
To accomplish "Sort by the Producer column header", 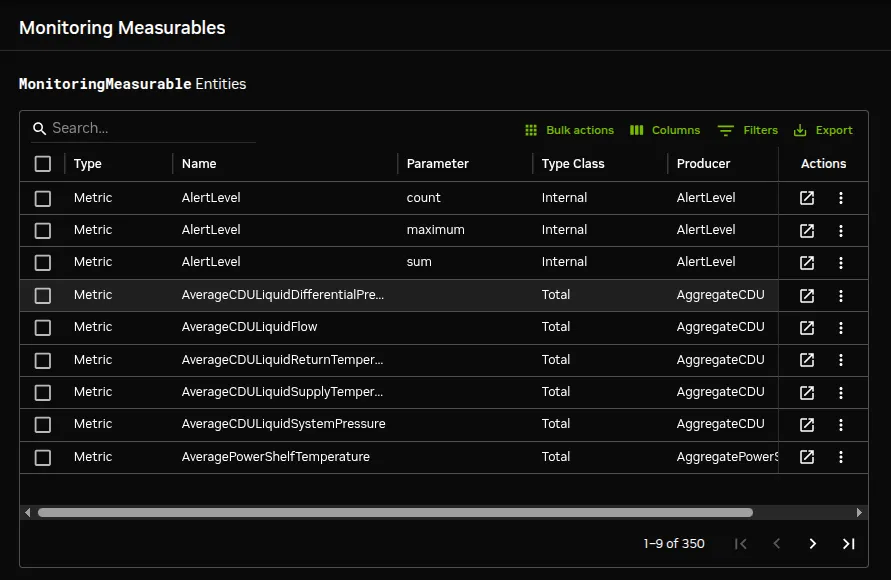I will 703,164.
